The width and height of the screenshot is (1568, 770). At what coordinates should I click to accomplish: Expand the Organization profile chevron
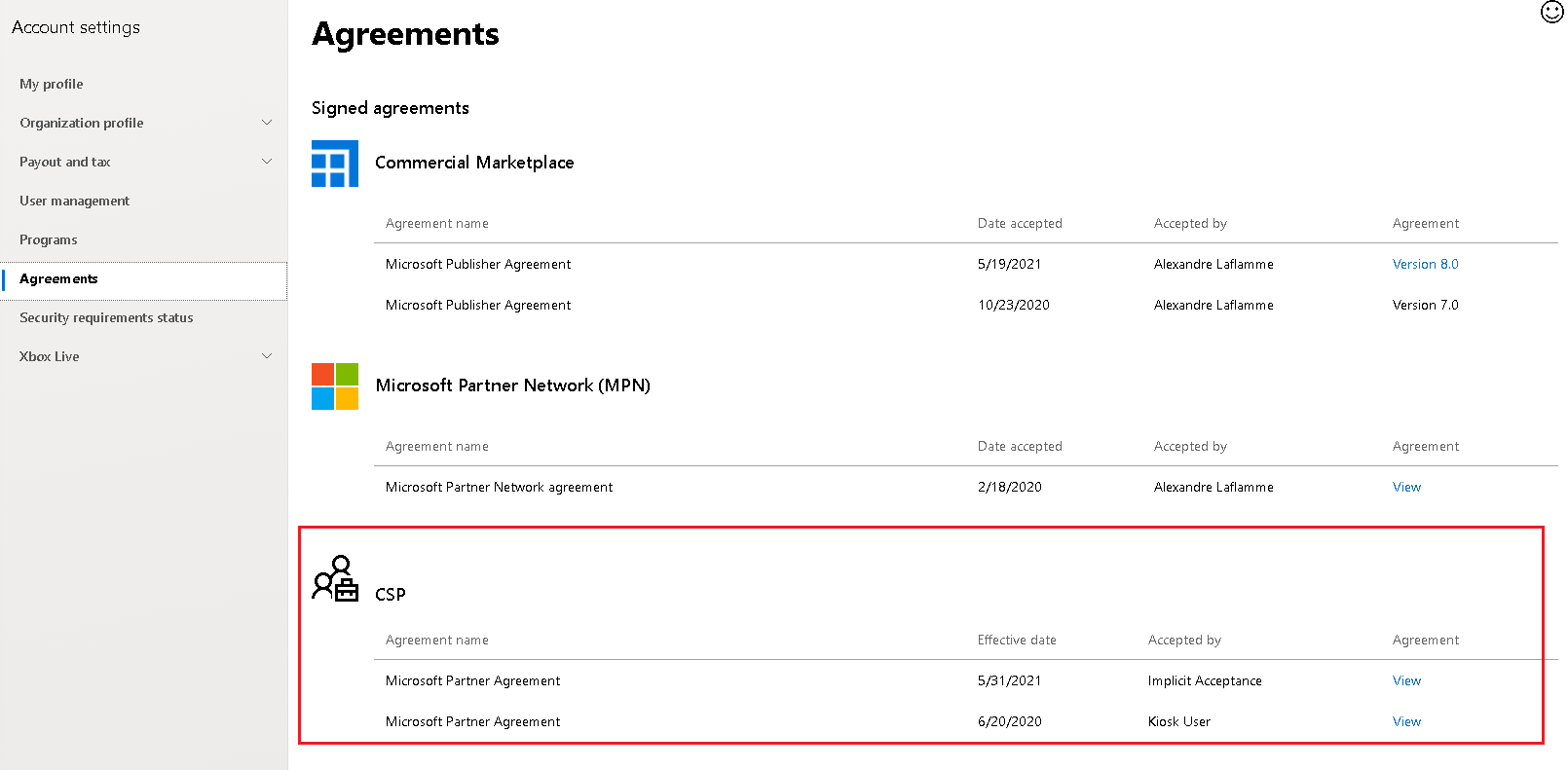click(267, 123)
